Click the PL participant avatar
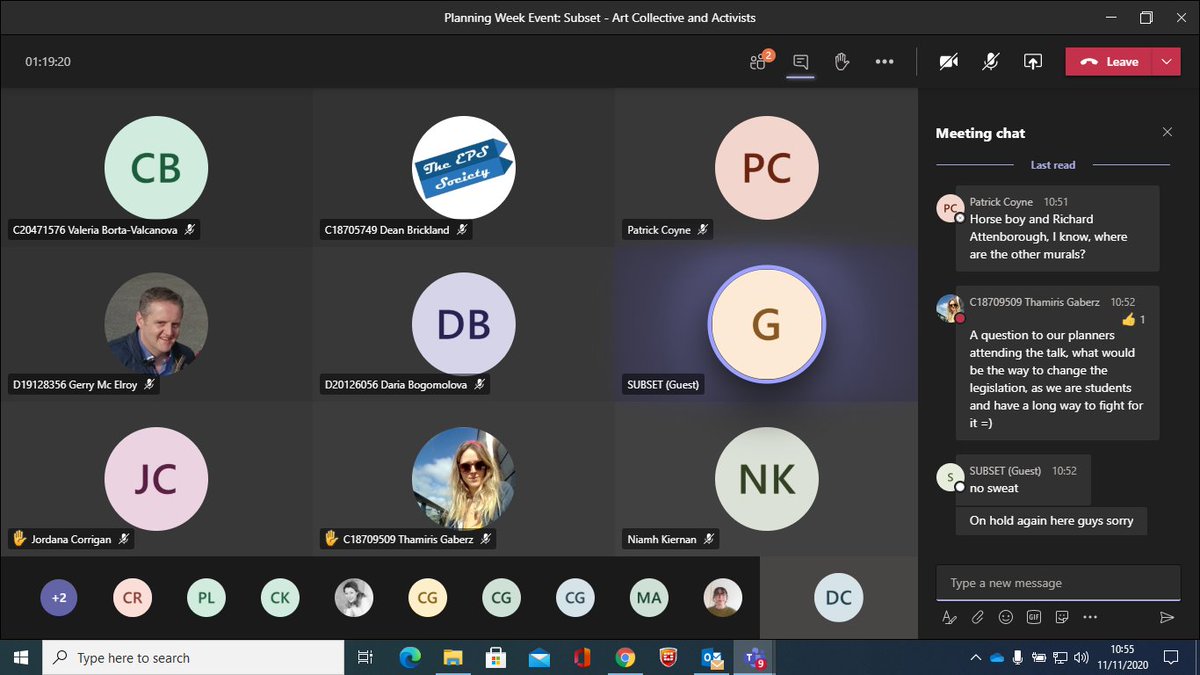 tap(206, 598)
